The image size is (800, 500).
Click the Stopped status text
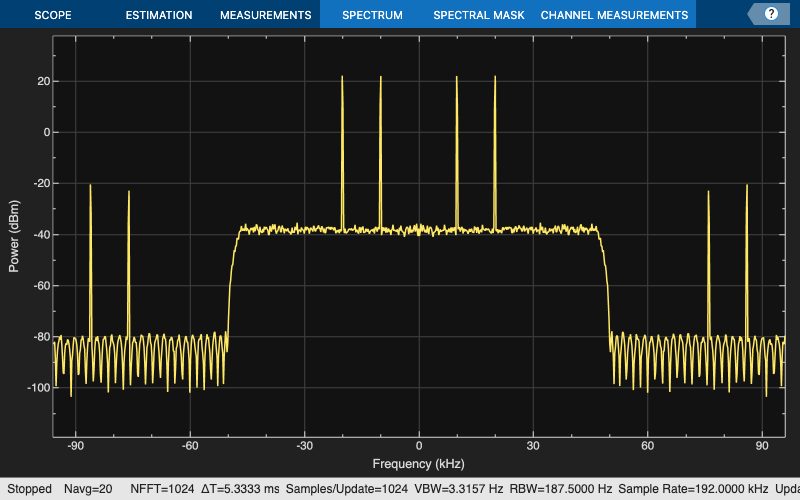30,489
